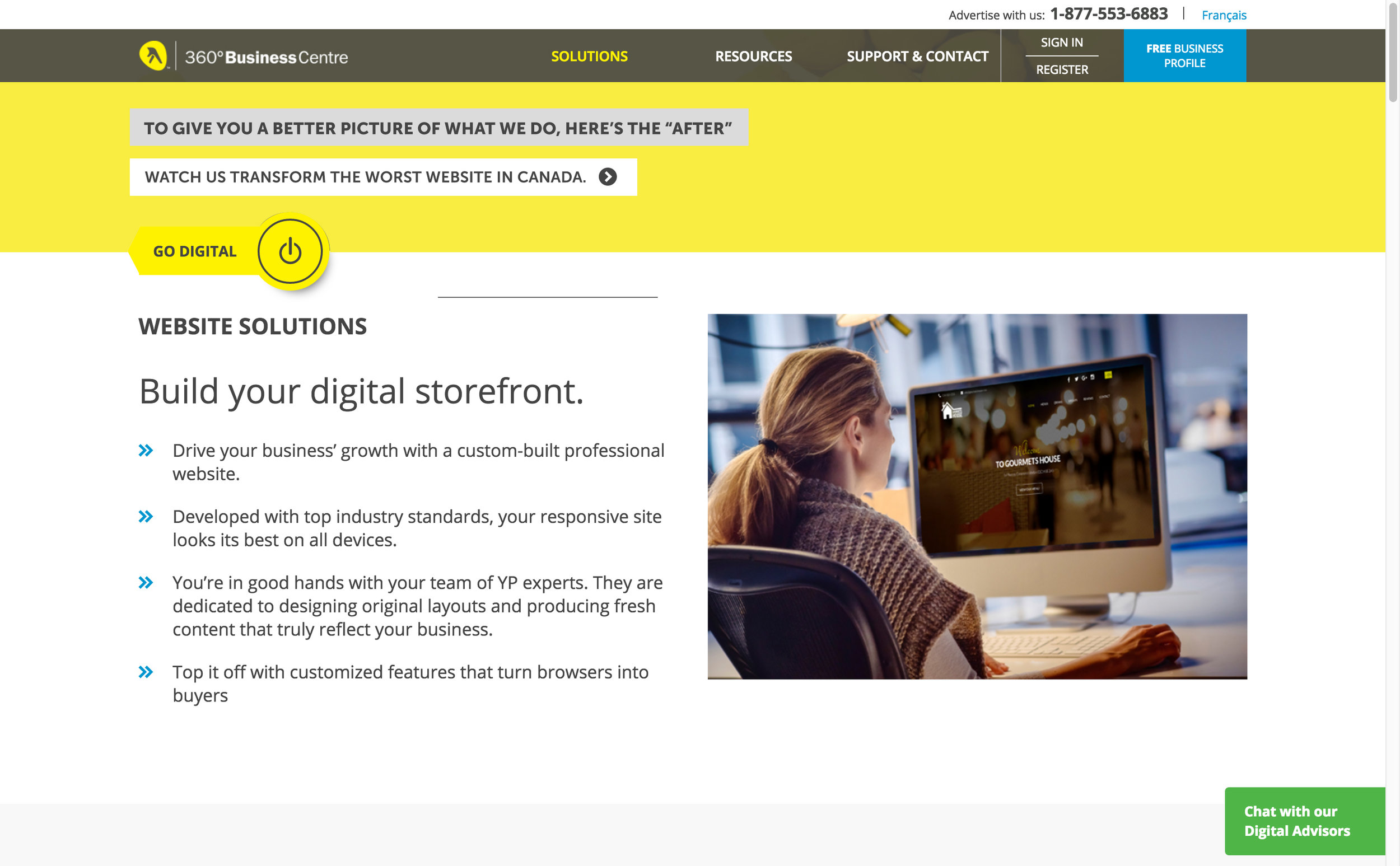Open the Support & Contact menu
The height and width of the screenshot is (866, 1400).
point(917,56)
